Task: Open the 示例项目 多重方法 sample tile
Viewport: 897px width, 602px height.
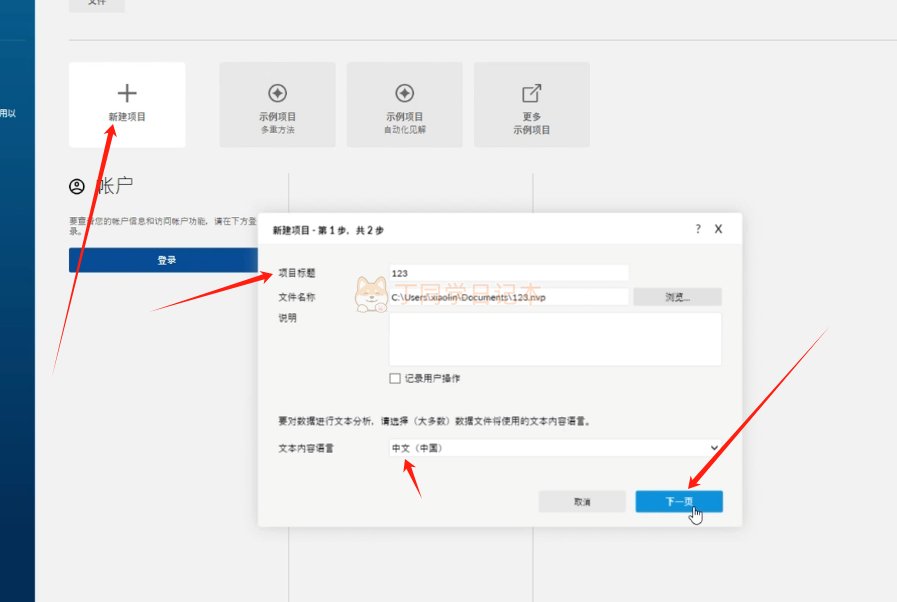Action: (277, 105)
